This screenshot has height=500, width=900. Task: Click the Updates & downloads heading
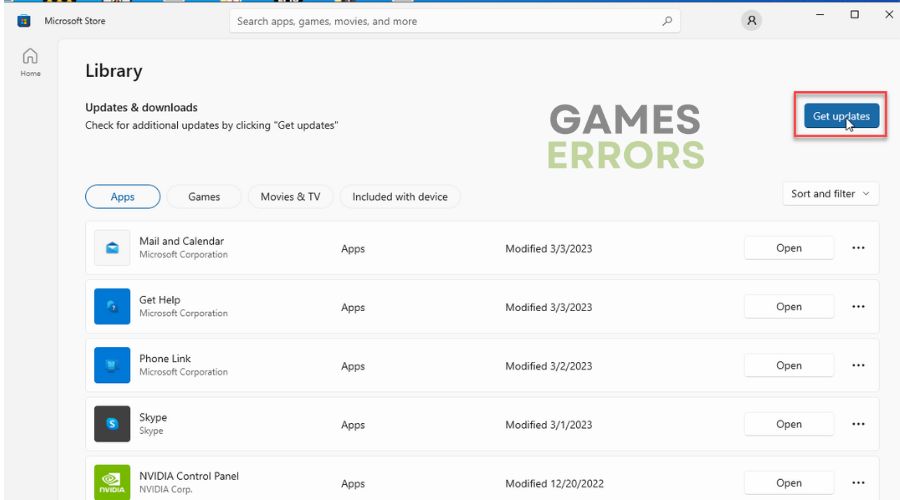[x=141, y=107]
